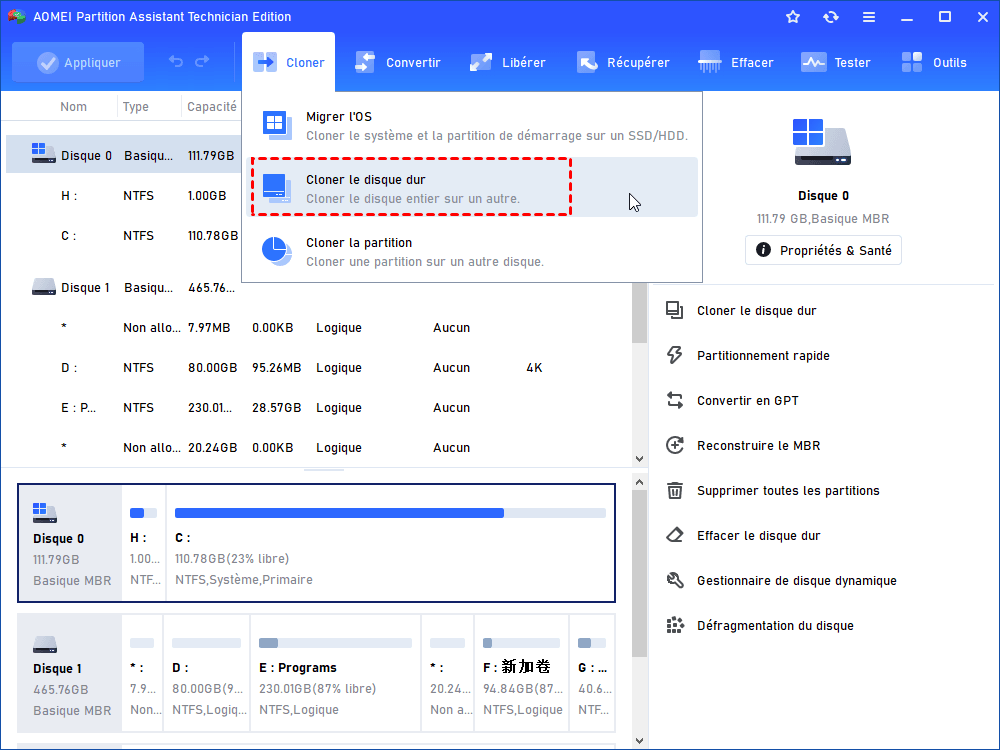1000x750 pixels.
Task: Click the lightning Partitionnement rapide icon
Action: [x=675, y=355]
